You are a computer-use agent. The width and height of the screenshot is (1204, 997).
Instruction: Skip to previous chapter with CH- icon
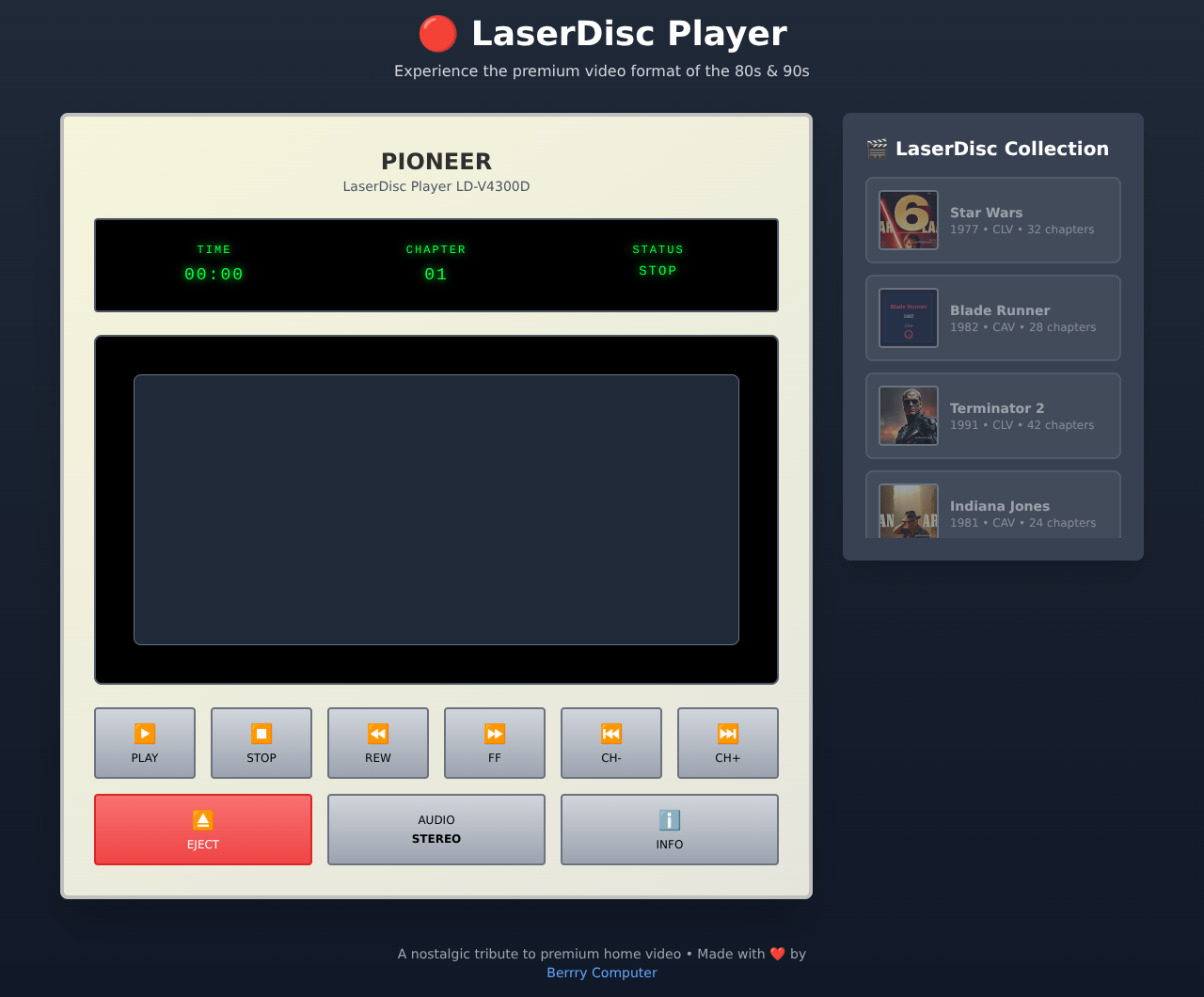point(610,732)
